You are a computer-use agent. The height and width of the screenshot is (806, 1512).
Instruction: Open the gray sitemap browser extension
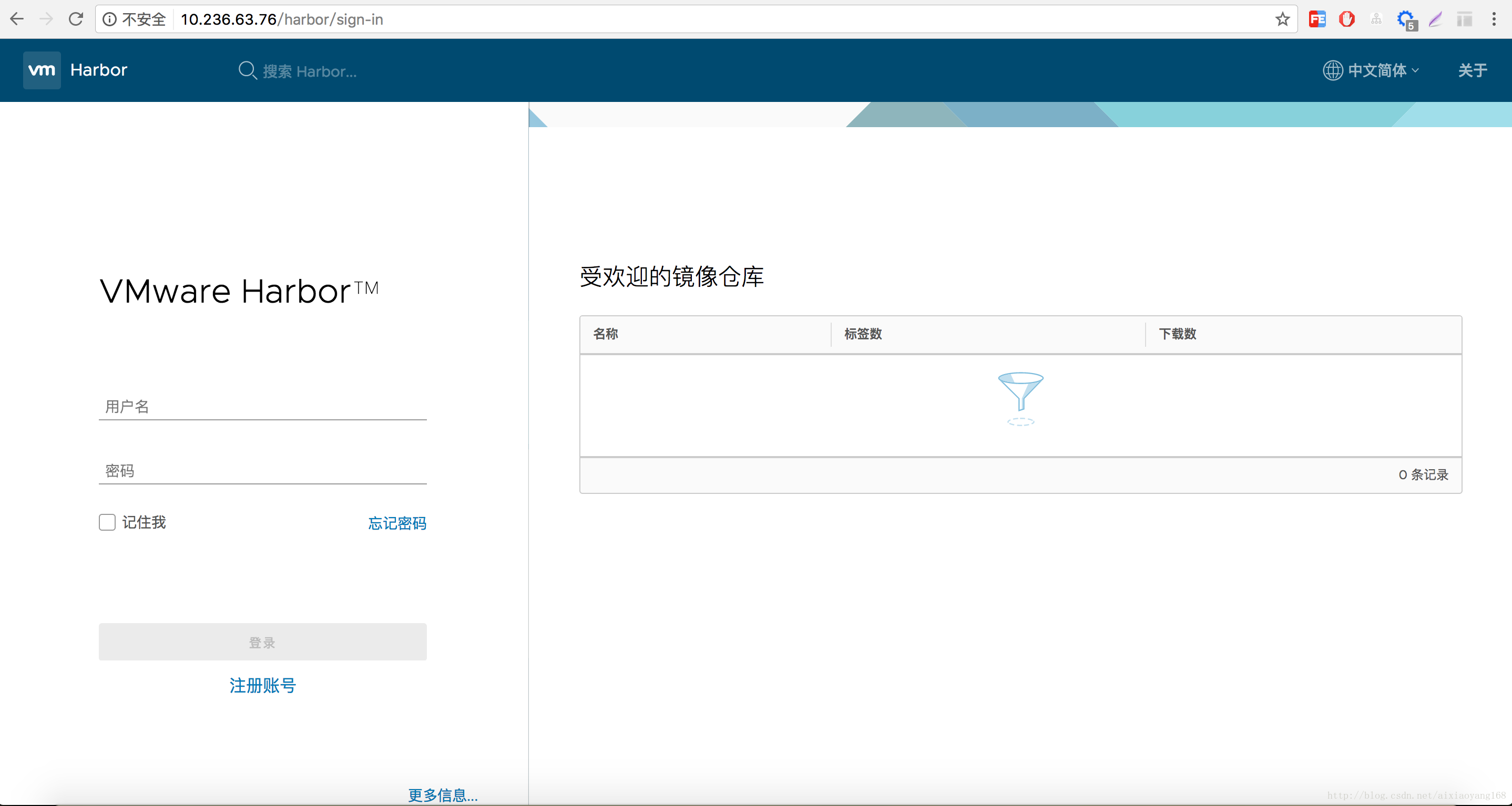[x=1376, y=19]
